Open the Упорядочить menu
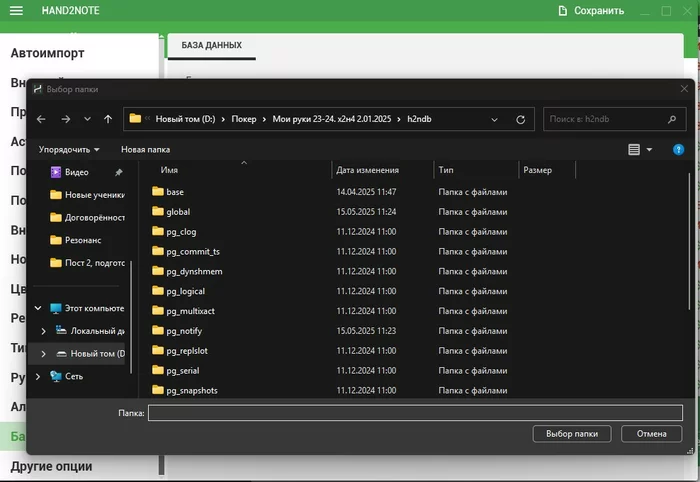The image size is (700, 482). point(69,150)
